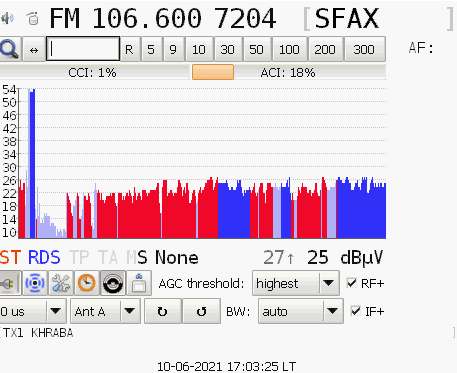This screenshot has height=373, width=457.
Task: Click the TP indicator
Action: click(x=79, y=257)
